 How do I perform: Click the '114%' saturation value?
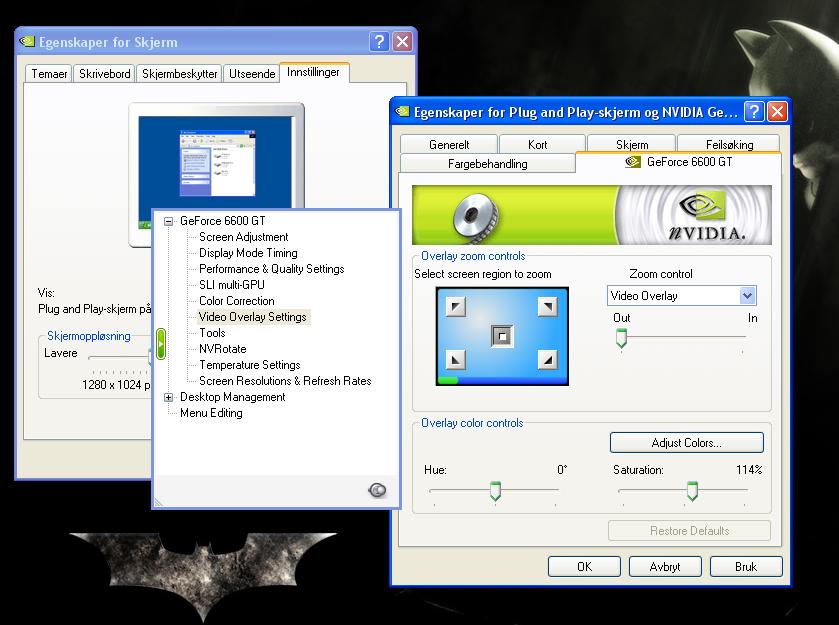(x=749, y=470)
